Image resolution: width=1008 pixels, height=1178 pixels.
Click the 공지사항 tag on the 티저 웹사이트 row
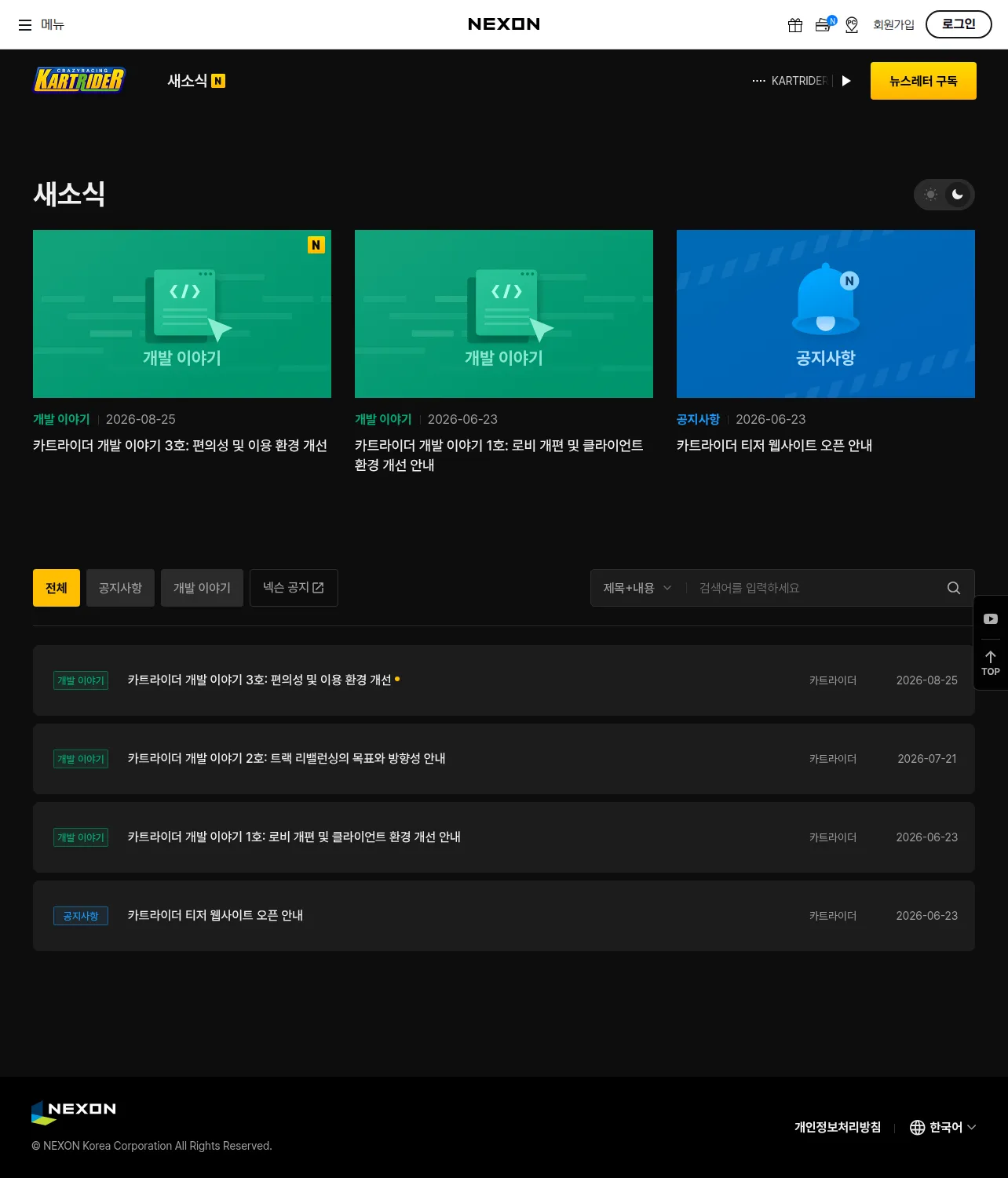tap(81, 916)
